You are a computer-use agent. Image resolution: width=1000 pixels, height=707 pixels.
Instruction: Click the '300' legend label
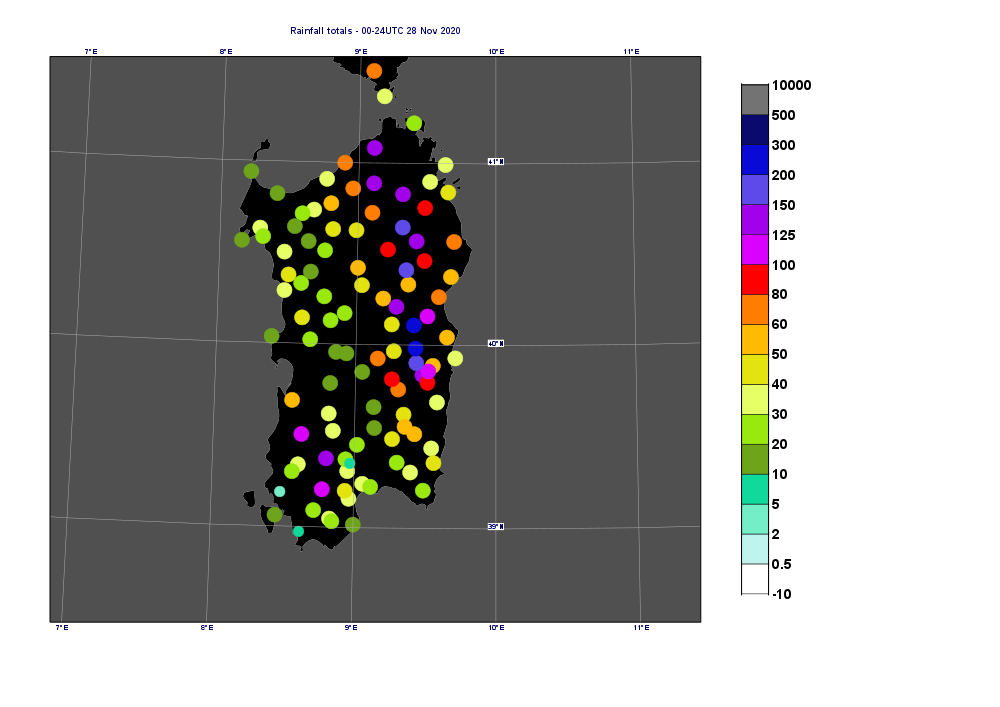(x=784, y=145)
